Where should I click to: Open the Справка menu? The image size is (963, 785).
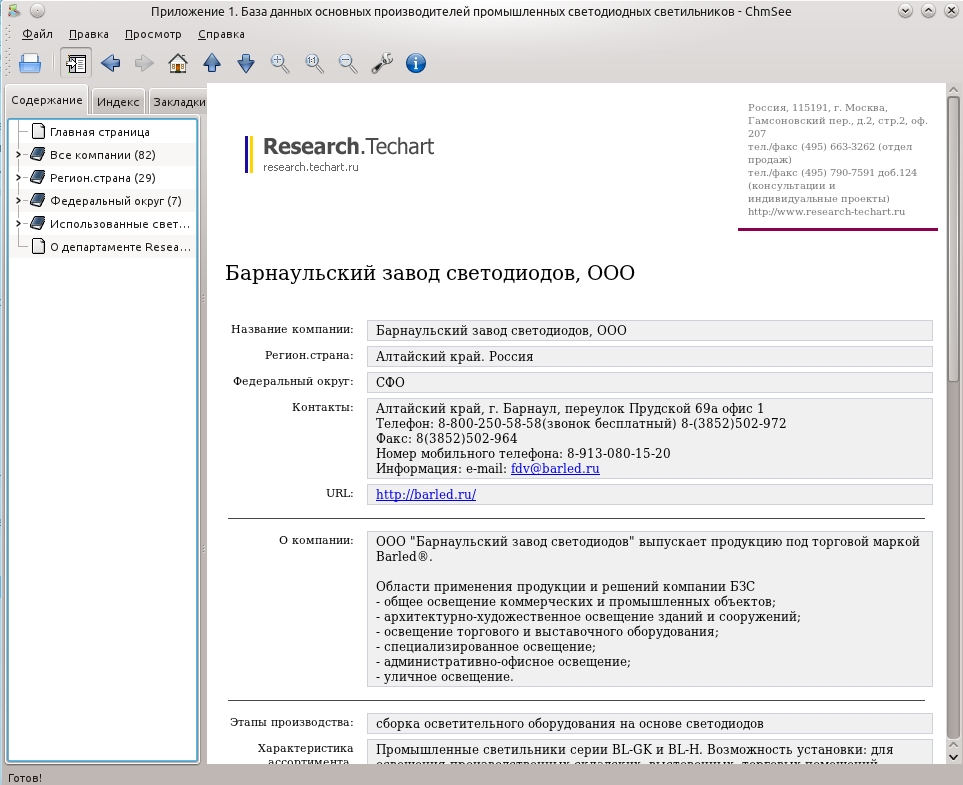tap(221, 34)
